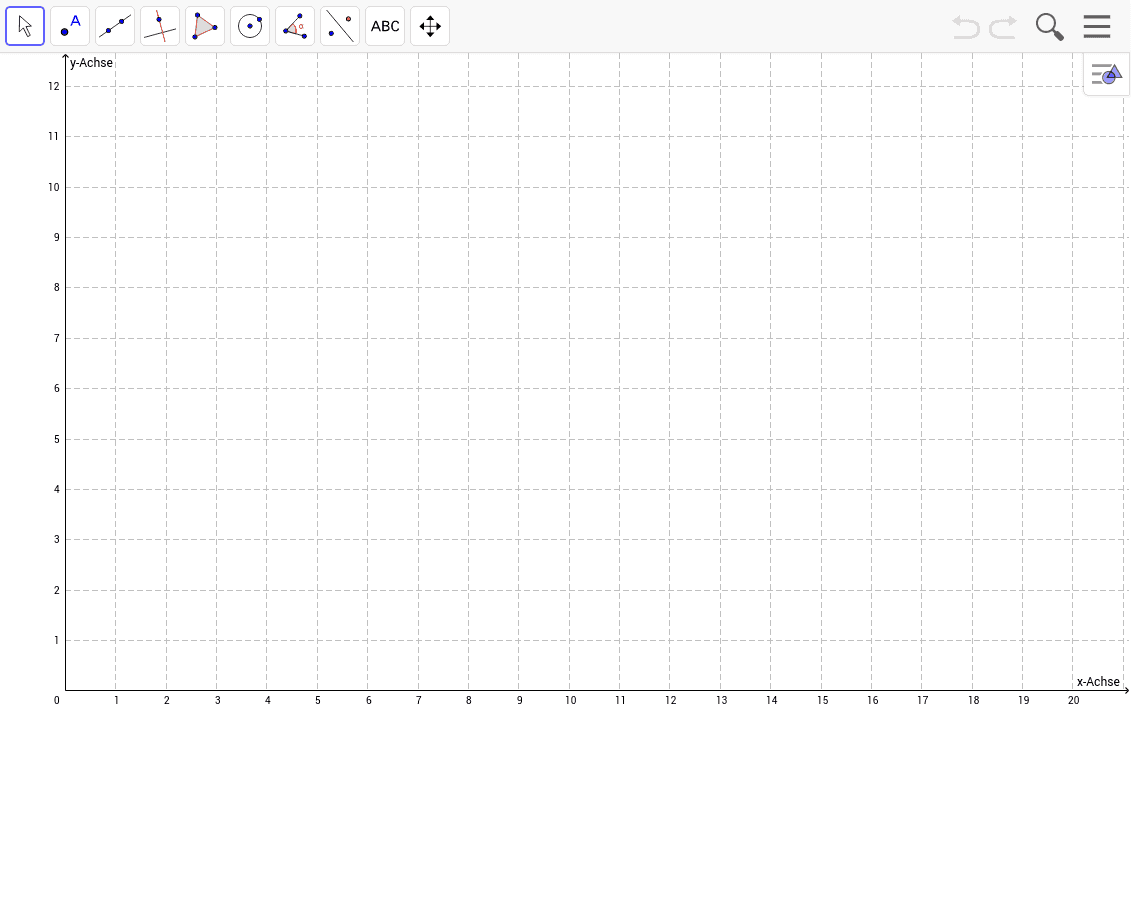Select the Move arrow tool
1131x920 pixels.
(25, 26)
